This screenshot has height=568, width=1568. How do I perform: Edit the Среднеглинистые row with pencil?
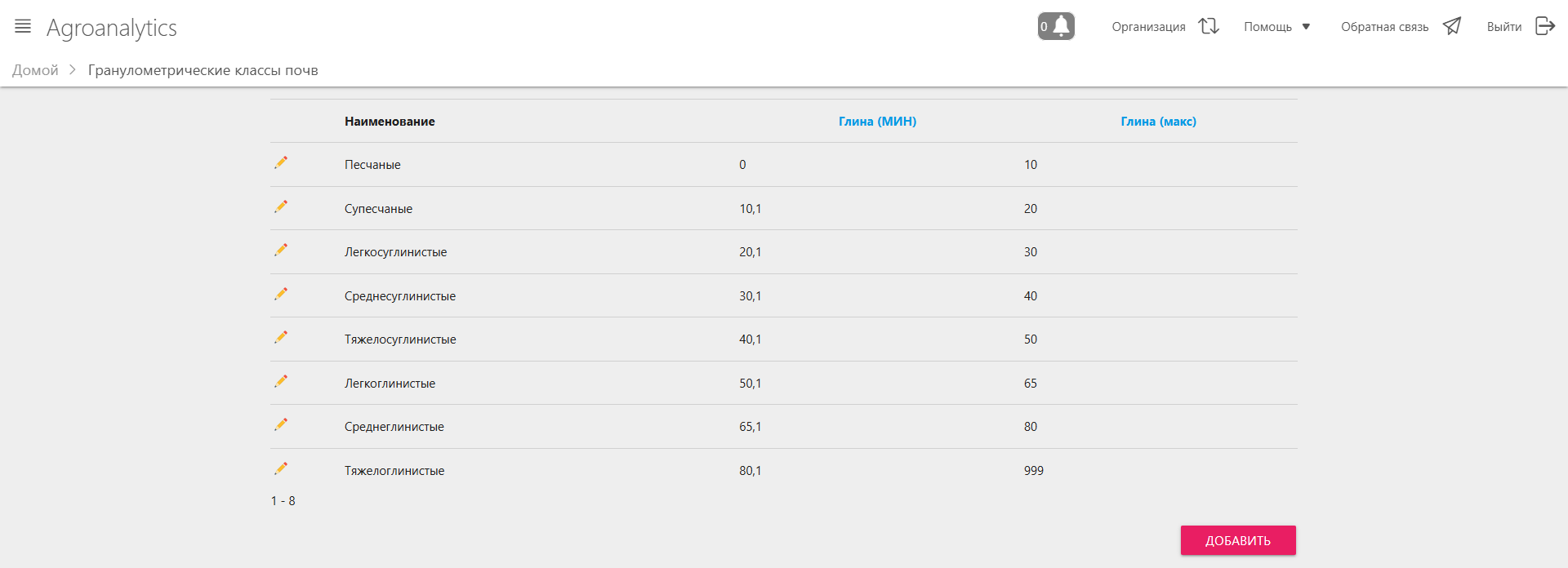(281, 424)
